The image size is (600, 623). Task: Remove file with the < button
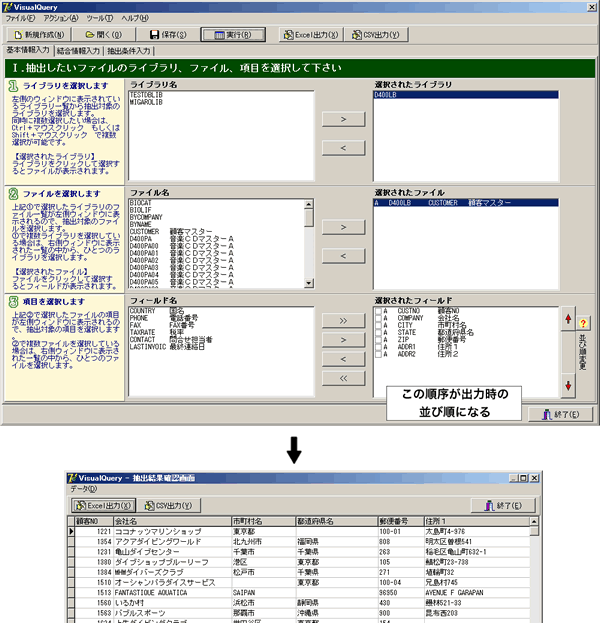tap(343, 256)
